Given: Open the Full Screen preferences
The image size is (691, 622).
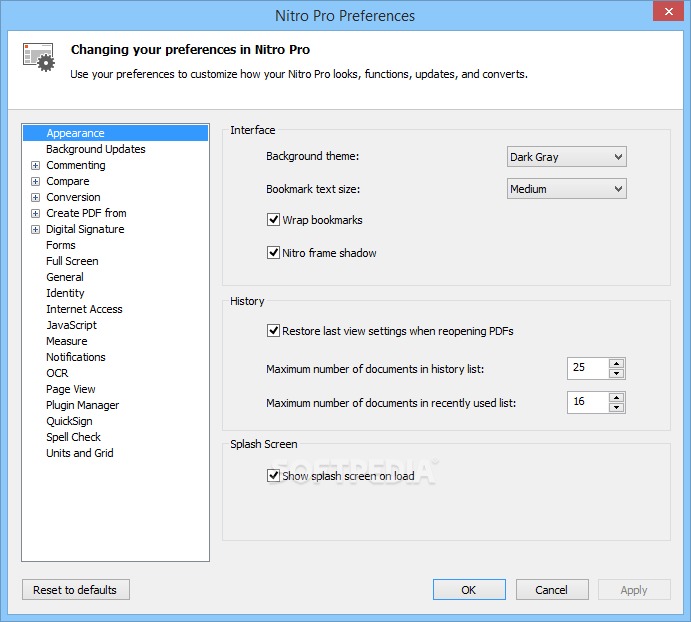Looking at the screenshot, I should coord(72,261).
